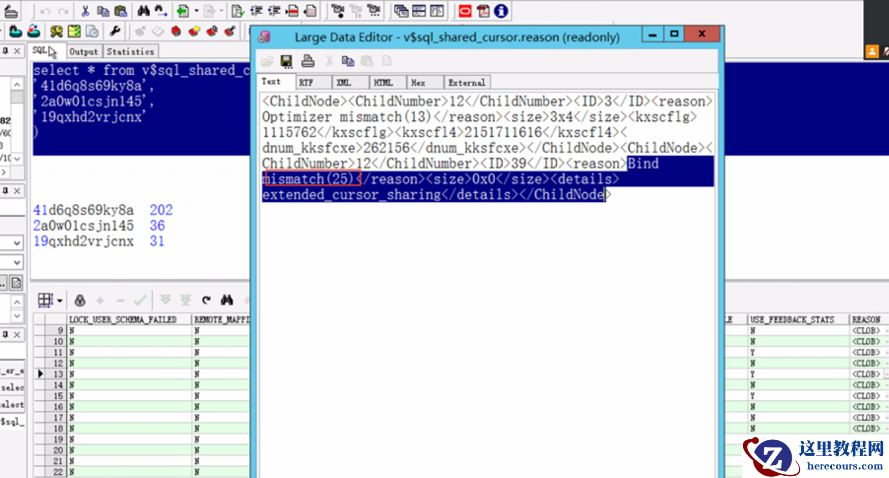
Task: Open the upper left sidebar dropdown above results
Action: pos(16,243)
